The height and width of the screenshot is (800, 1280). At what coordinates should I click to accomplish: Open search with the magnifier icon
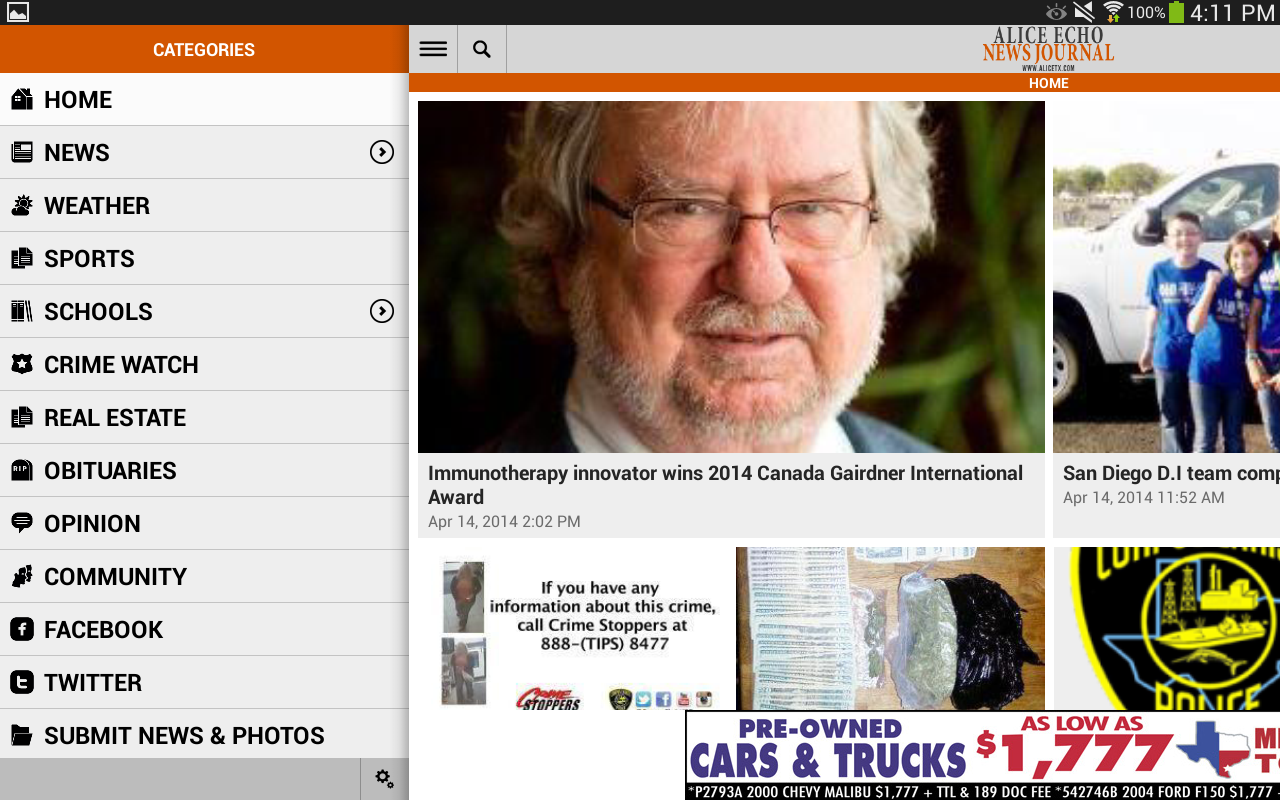[482, 49]
